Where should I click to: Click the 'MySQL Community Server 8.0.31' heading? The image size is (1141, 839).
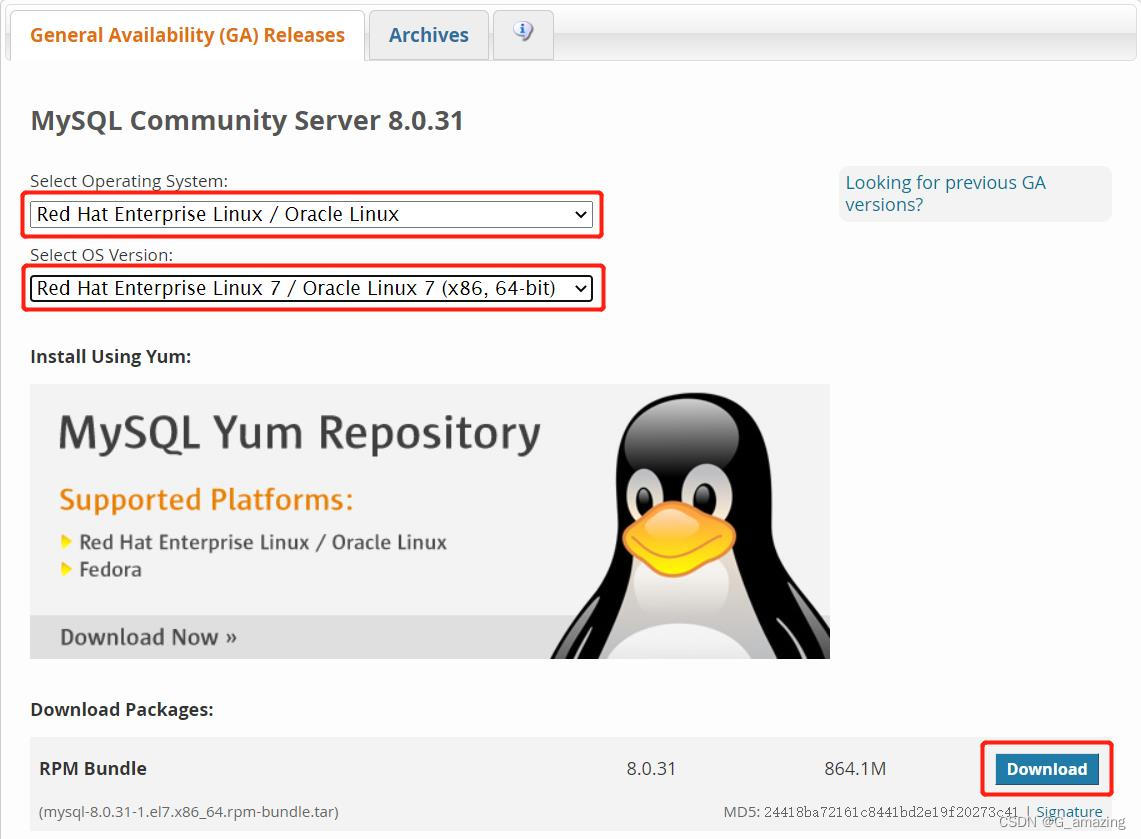click(247, 120)
